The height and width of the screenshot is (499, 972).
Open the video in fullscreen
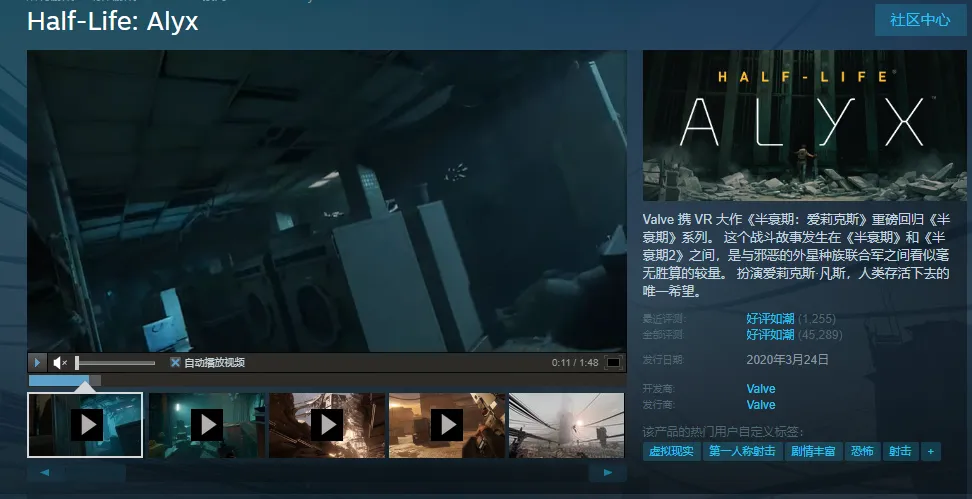(x=613, y=363)
